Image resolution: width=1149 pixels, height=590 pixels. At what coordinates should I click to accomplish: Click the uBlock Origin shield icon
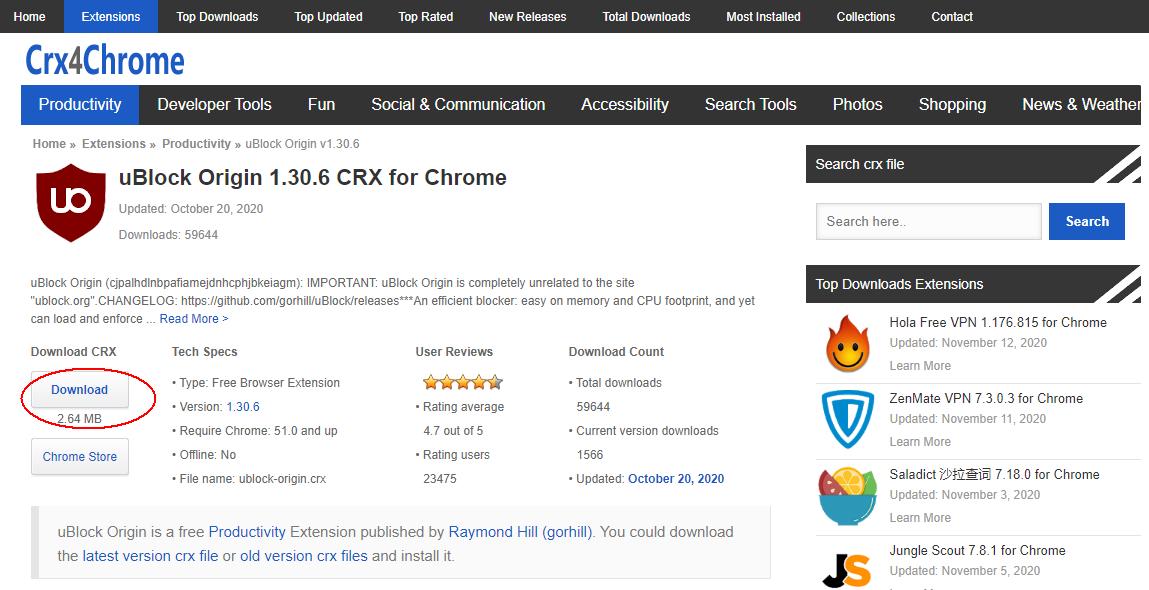[70, 203]
